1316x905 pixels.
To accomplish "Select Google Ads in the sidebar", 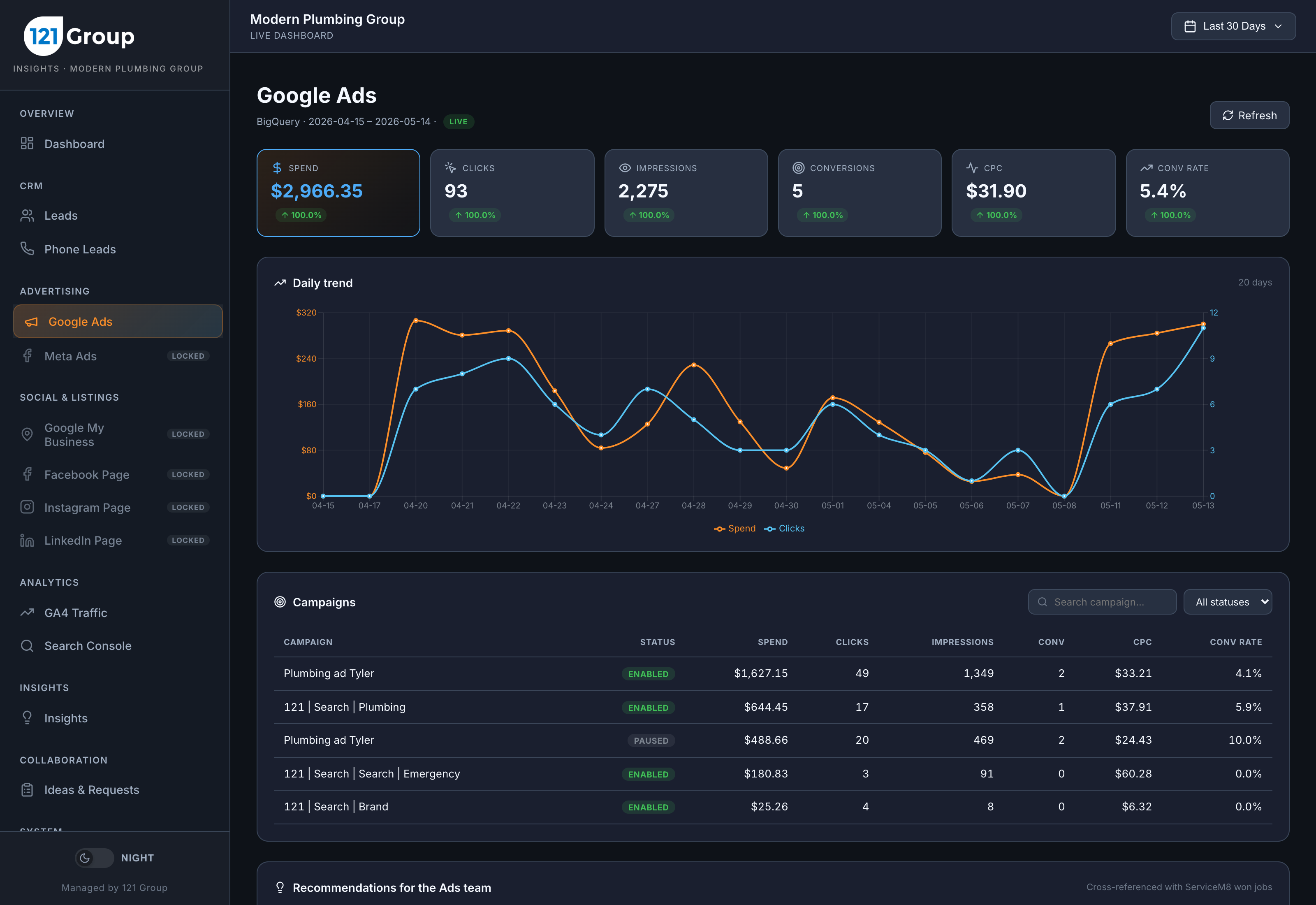I will click(118, 322).
